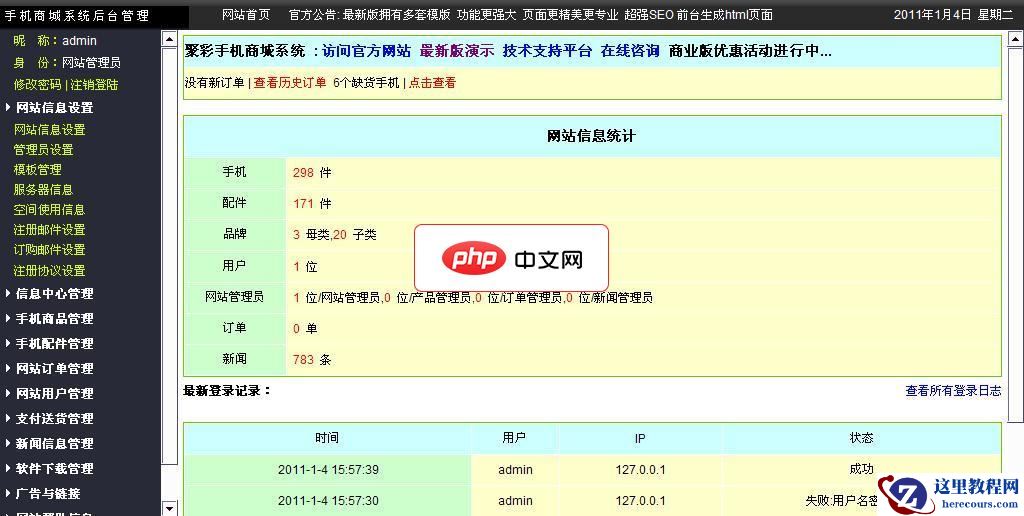This screenshot has width=1024, height=516.
Task: Expand the 手机配件管理 menu section
Action: (54, 344)
